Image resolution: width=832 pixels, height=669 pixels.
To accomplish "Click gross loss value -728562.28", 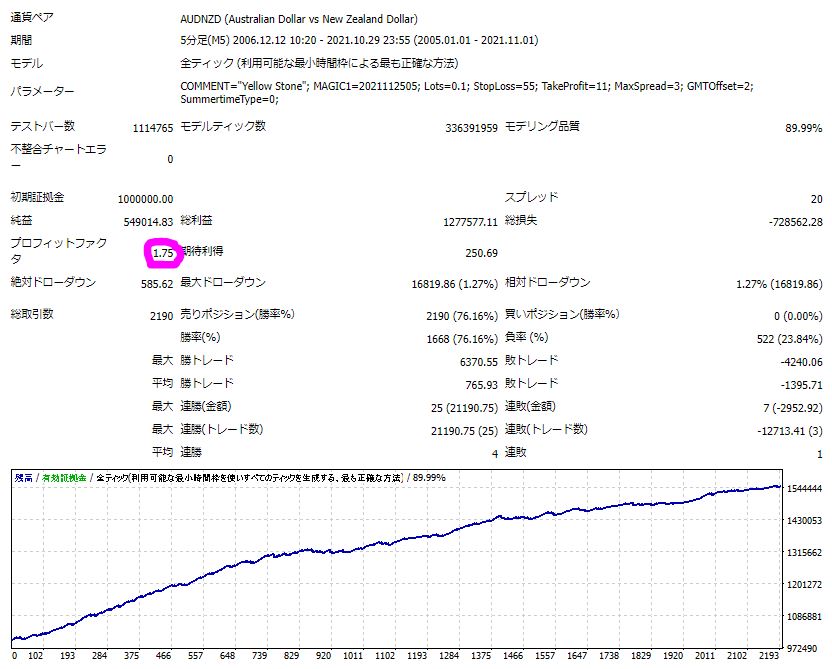I will 795,222.
